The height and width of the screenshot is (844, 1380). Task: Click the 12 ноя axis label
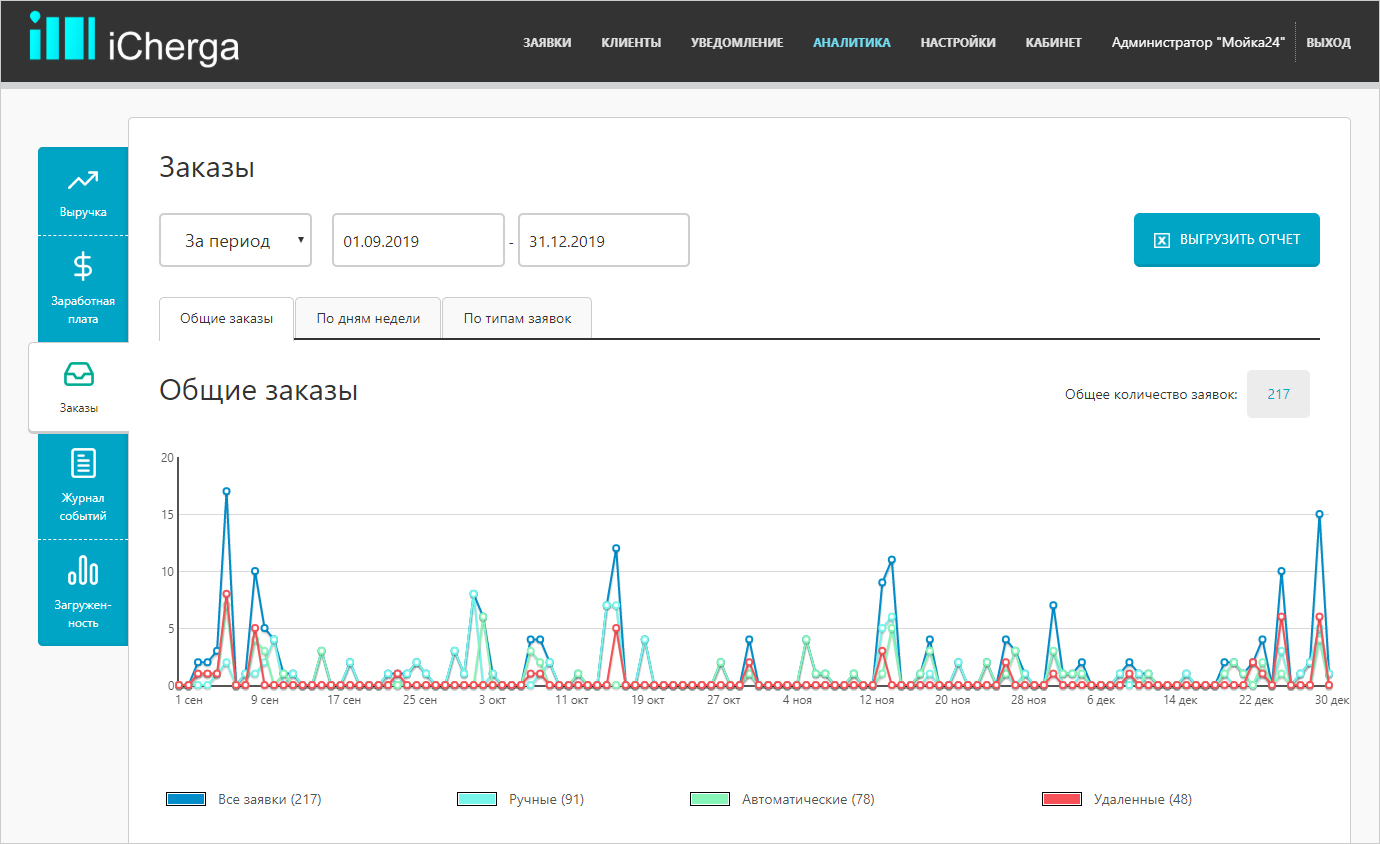coord(877,700)
